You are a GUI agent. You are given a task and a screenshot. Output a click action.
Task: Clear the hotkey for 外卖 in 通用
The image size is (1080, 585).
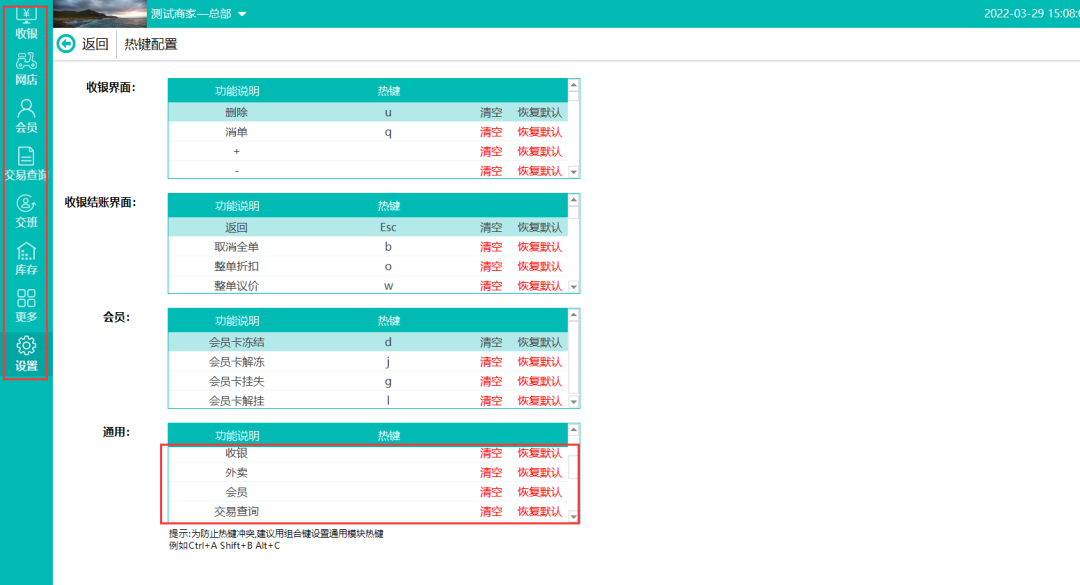pos(490,473)
